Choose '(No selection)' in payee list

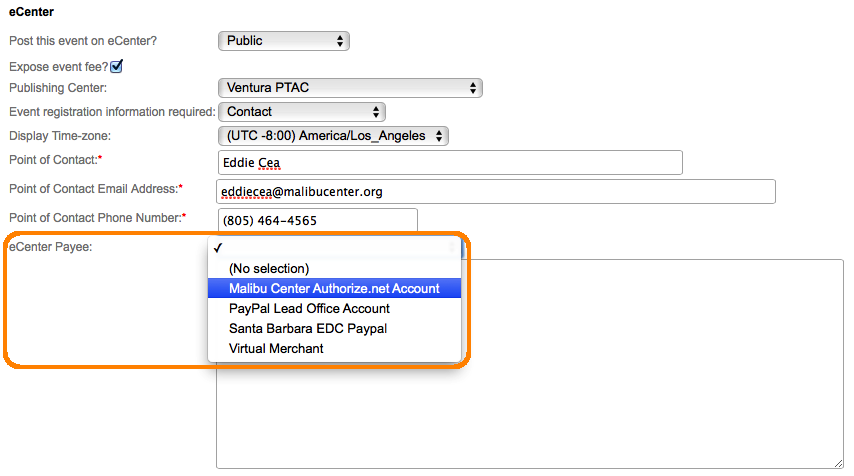coord(269,269)
